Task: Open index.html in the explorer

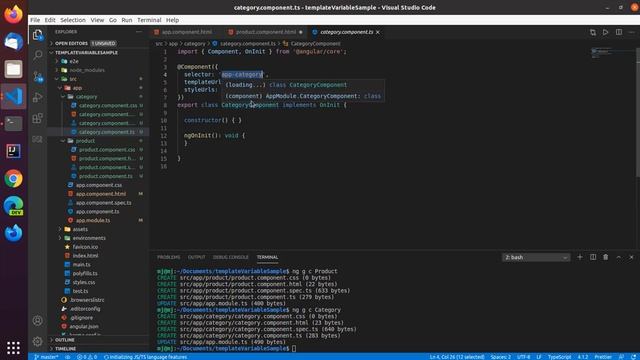Action: [85, 256]
